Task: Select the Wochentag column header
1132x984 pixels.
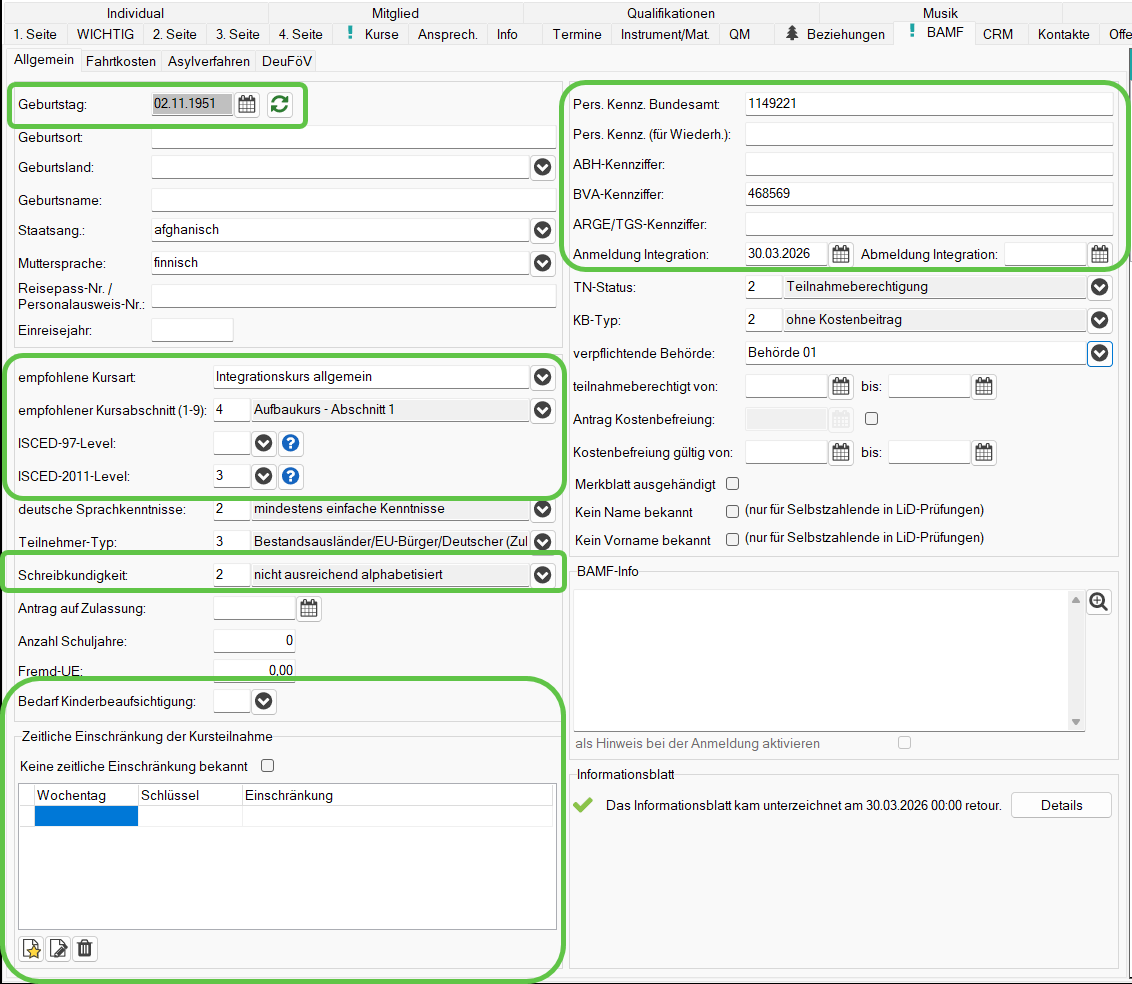Action: tap(87, 796)
